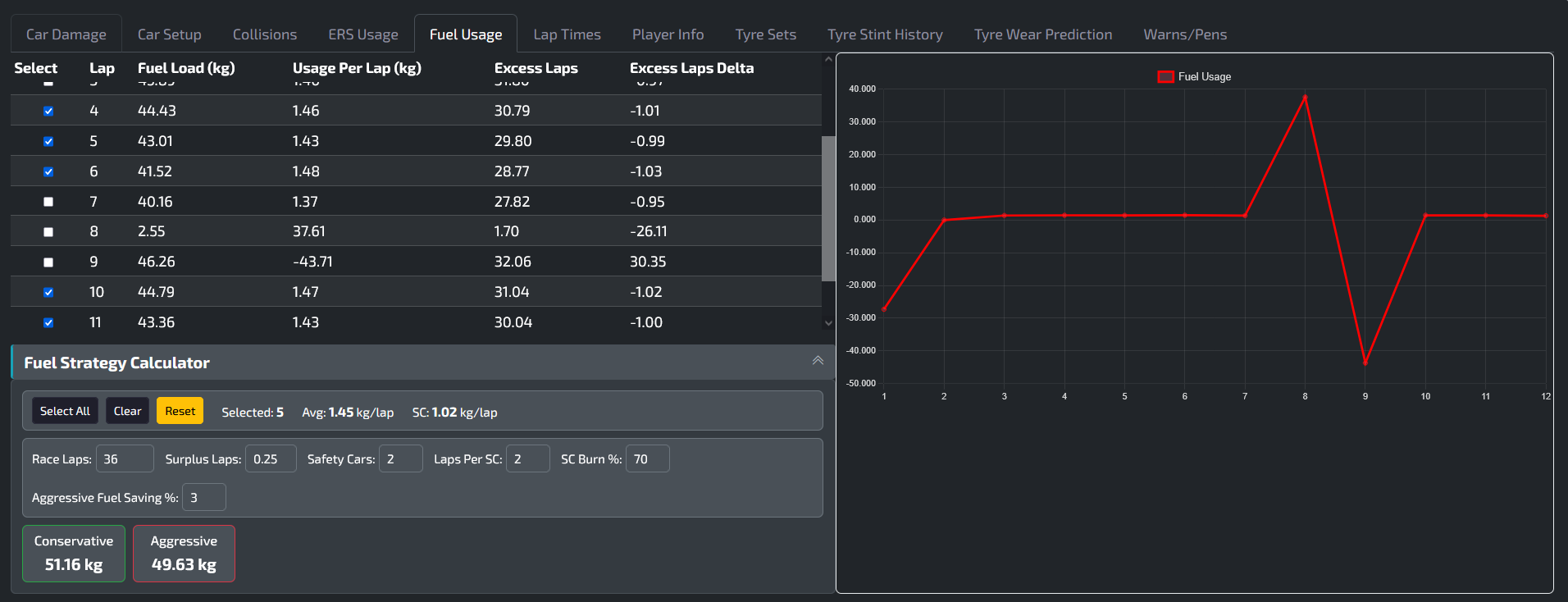Uncheck the lap 4 checkbox

(x=48, y=111)
